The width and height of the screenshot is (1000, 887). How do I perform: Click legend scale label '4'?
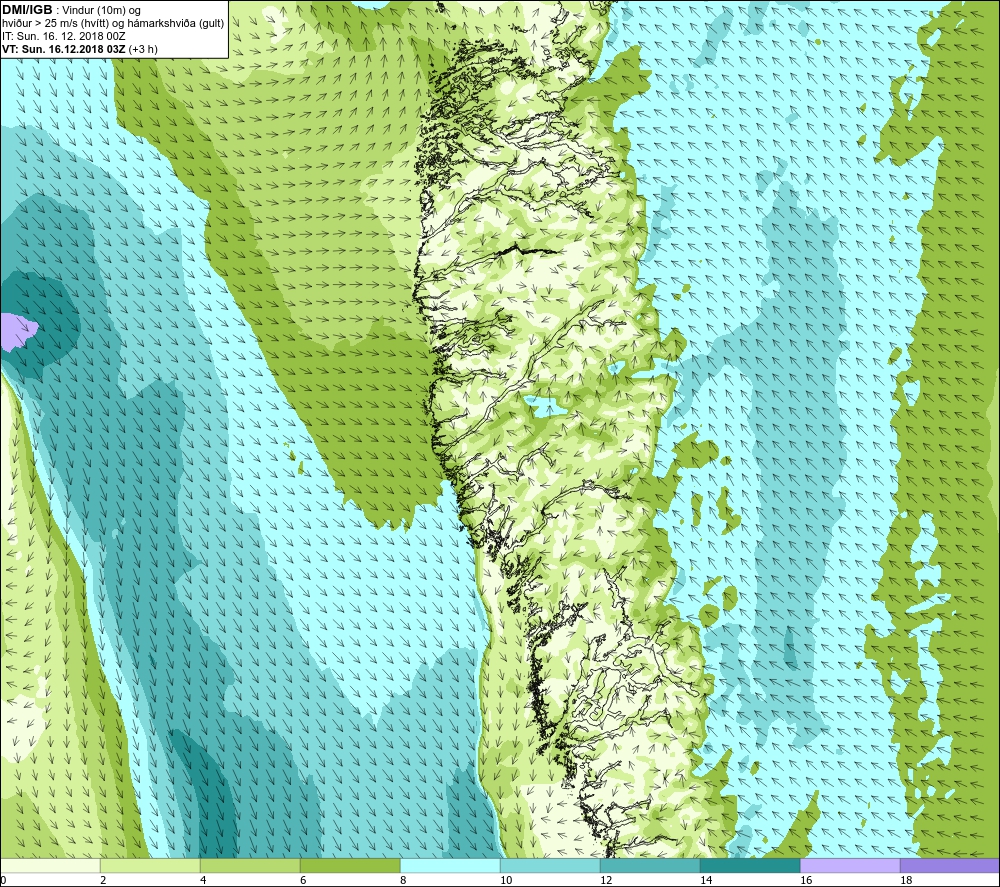tap(203, 880)
